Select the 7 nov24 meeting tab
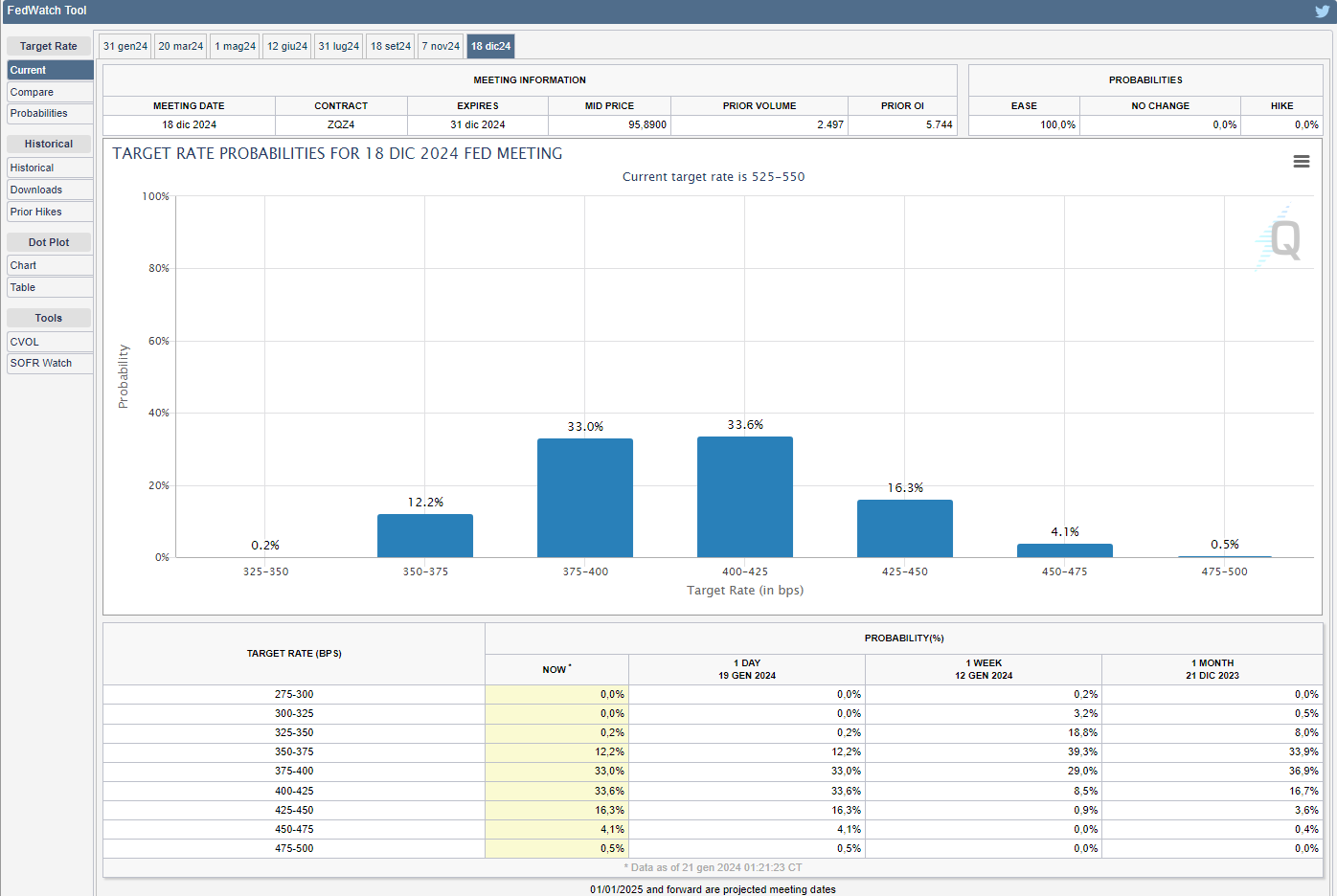The height and width of the screenshot is (896, 1337). pyautogui.click(x=441, y=46)
